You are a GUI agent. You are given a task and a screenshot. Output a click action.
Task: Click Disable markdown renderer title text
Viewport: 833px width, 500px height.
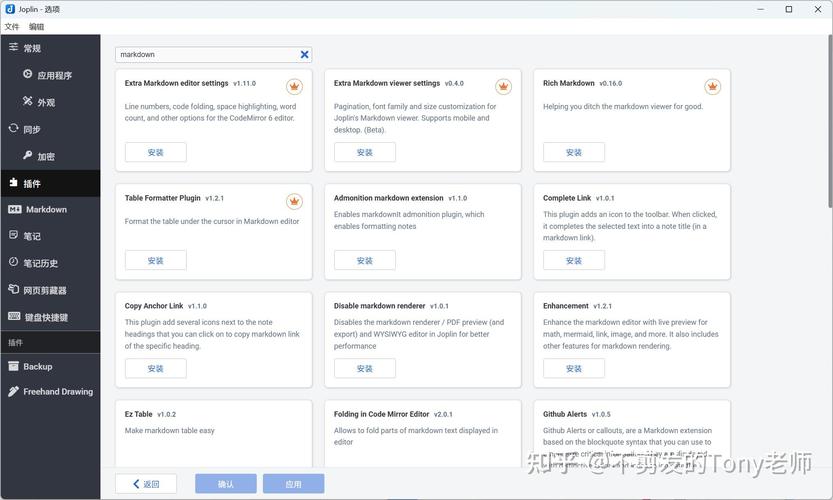(x=379, y=306)
